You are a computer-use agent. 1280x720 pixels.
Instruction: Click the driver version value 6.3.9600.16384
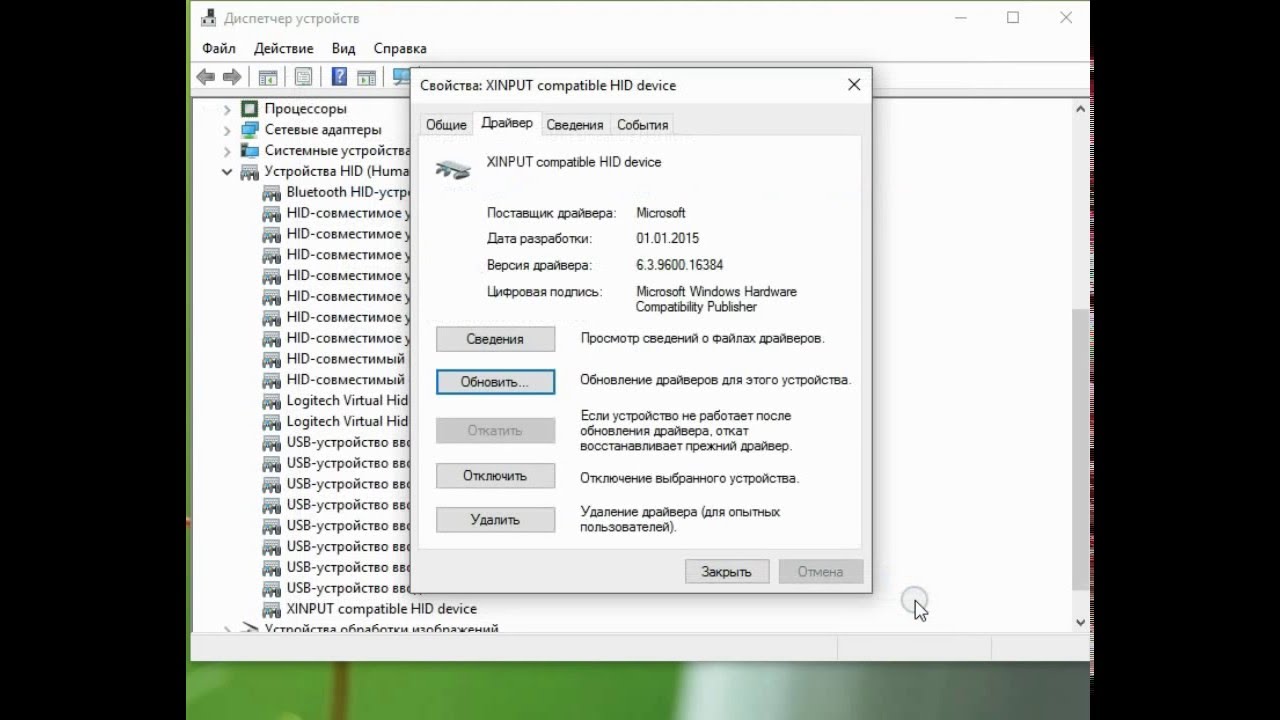pos(679,265)
